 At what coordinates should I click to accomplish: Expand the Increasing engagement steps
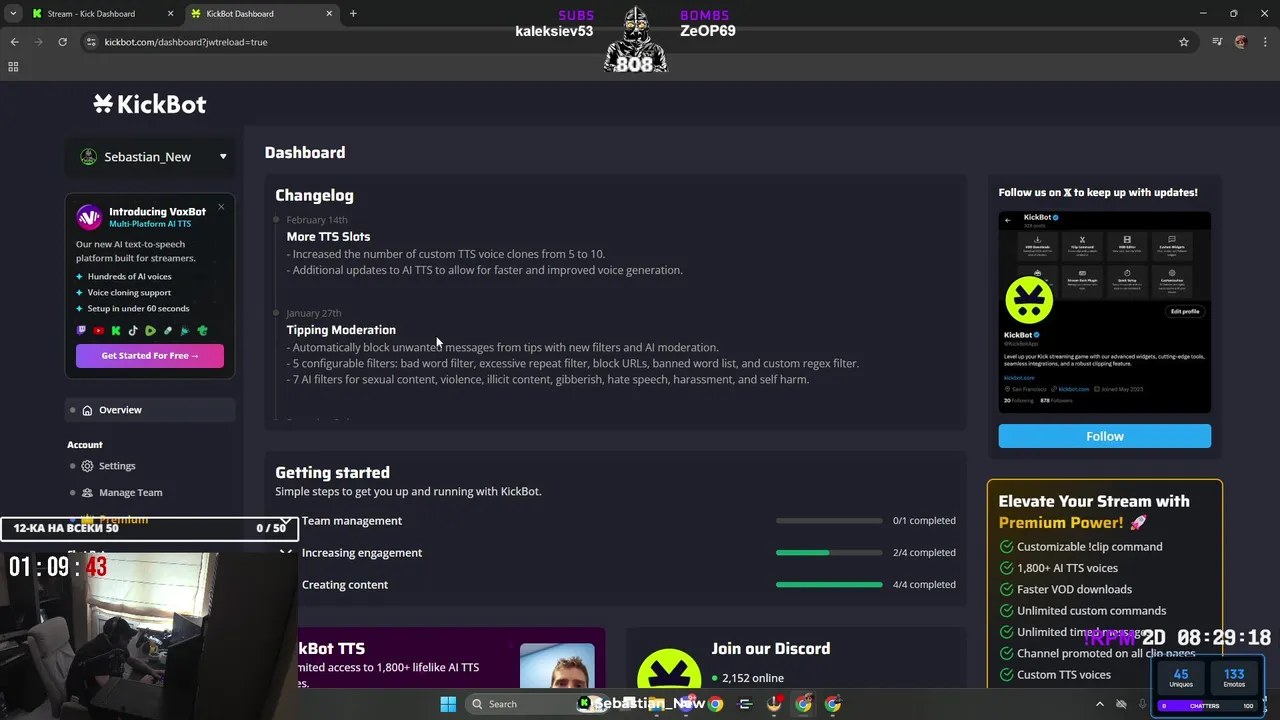615,553
